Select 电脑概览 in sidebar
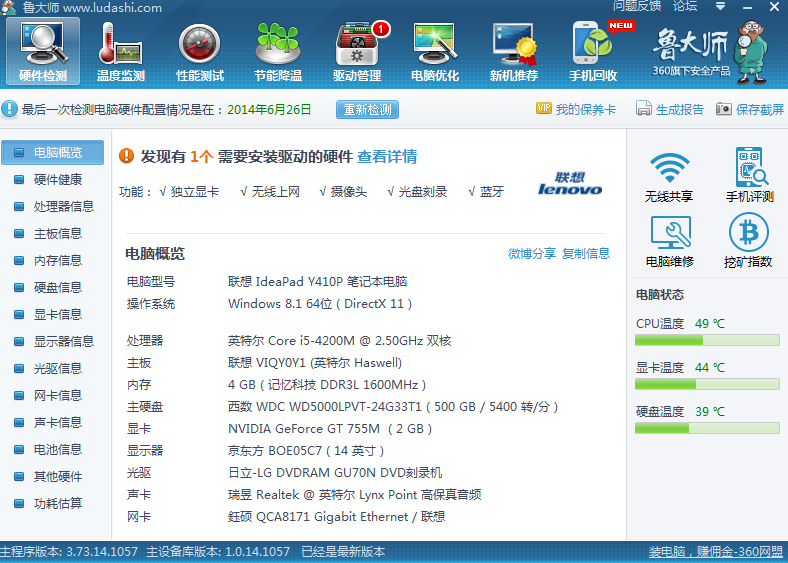Viewport: 788px width, 563px height. [x=53, y=152]
